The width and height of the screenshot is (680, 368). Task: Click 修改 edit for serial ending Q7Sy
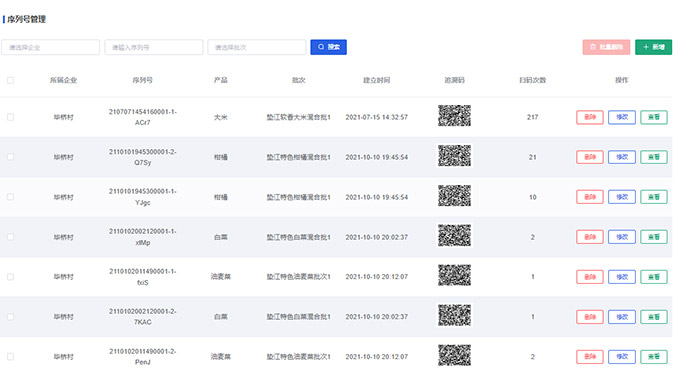tap(622, 157)
